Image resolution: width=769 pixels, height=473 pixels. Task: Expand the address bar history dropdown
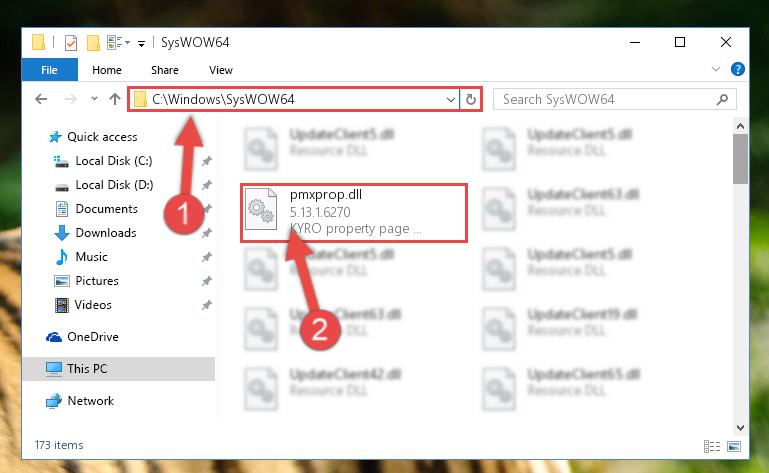(x=451, y=100)
